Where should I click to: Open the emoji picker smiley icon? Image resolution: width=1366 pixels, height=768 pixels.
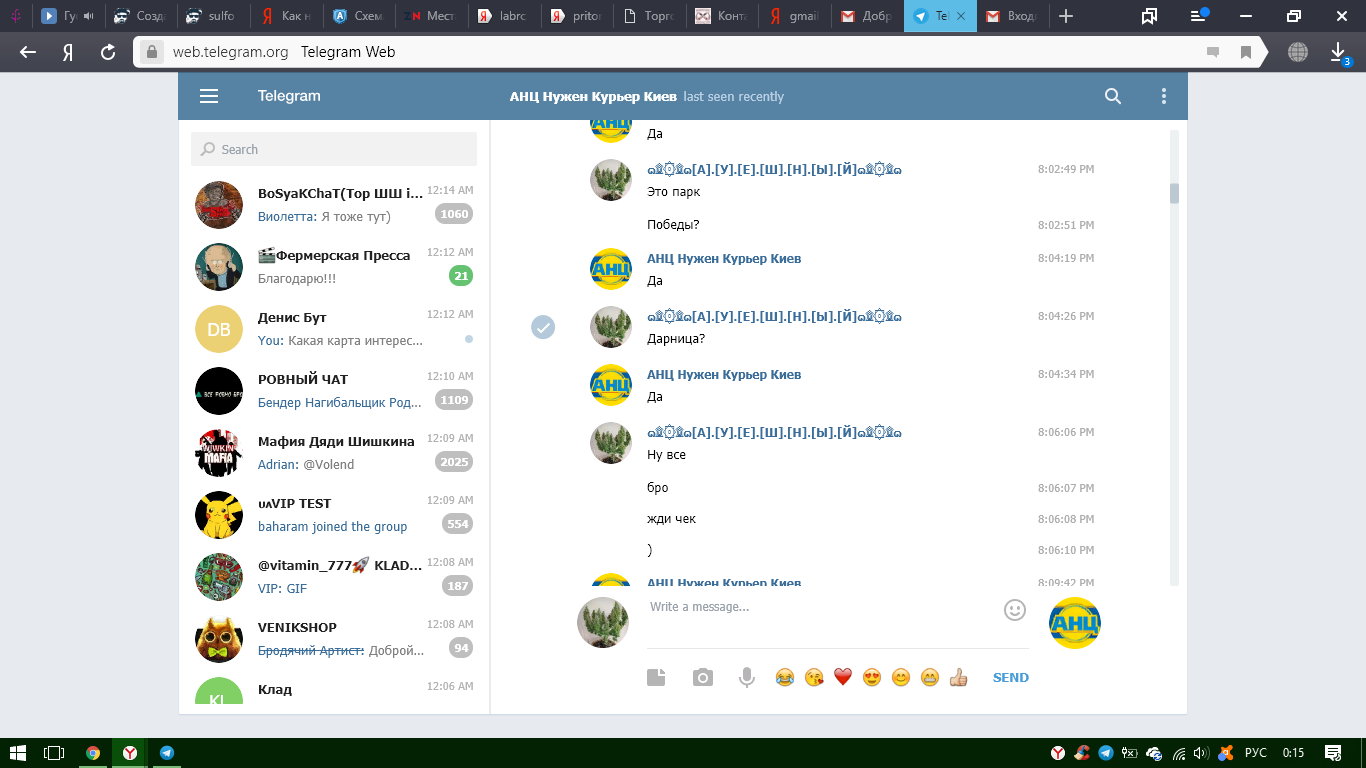coord(1015,610)
